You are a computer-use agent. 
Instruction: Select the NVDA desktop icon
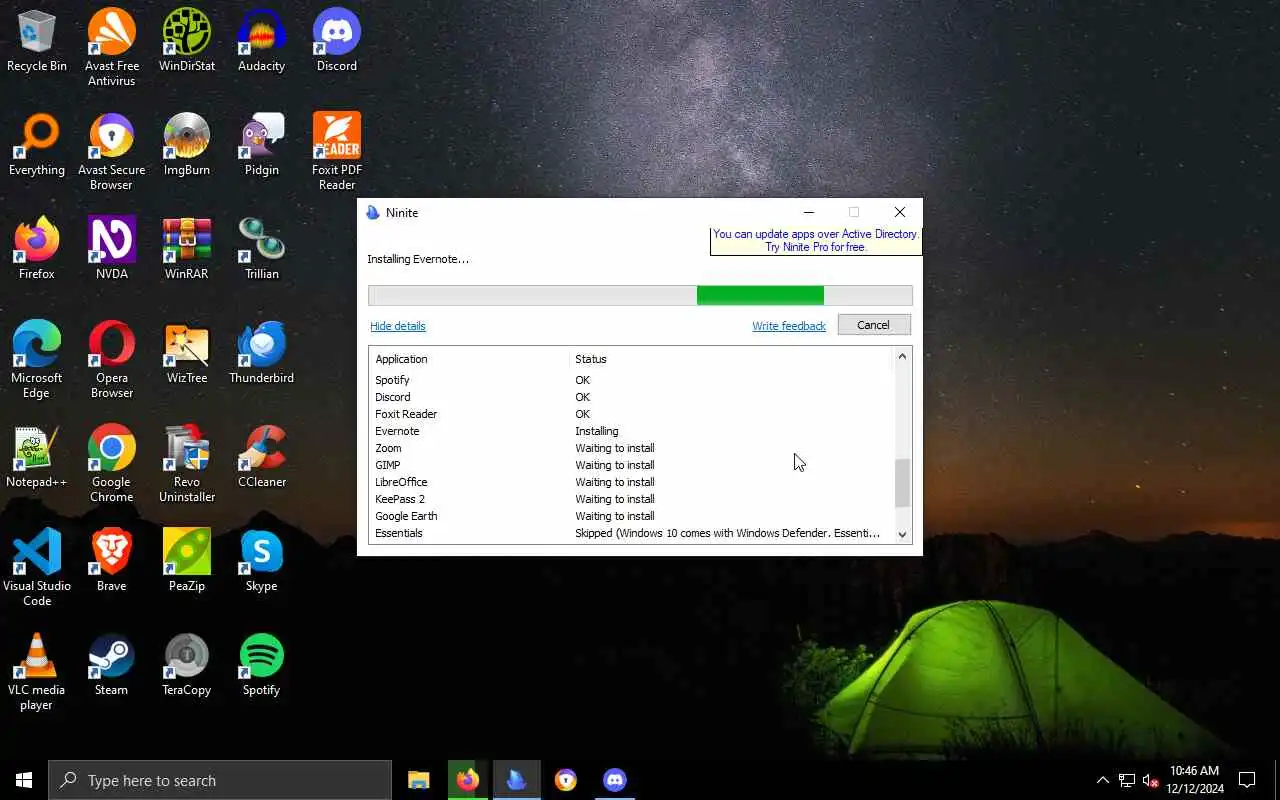click(x=111, y=249)
